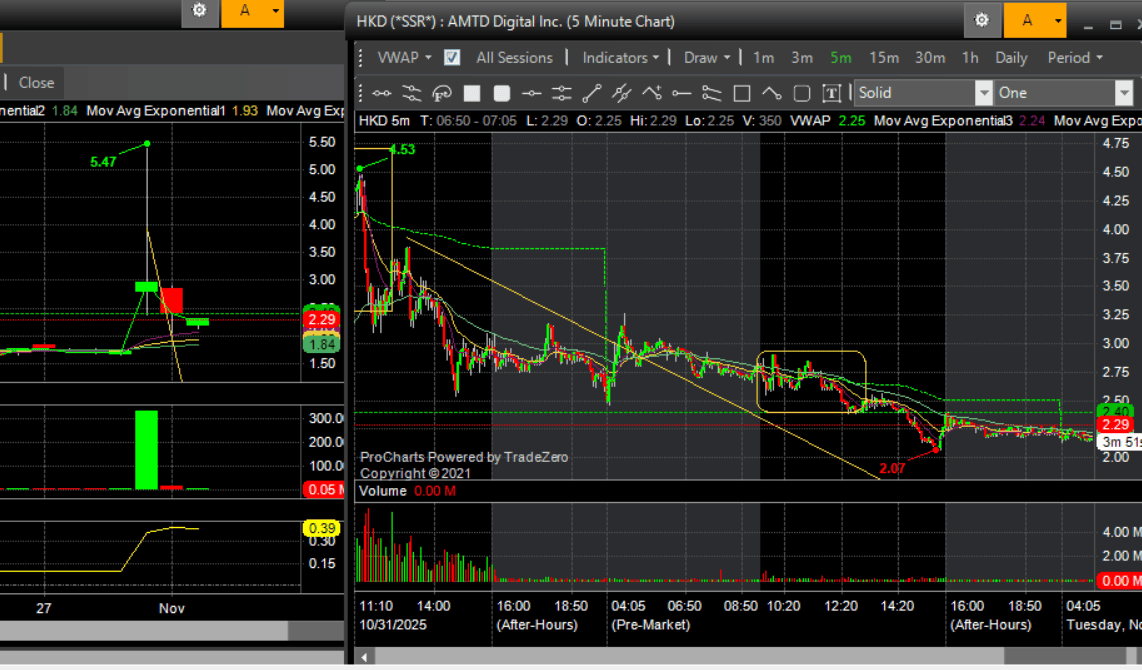Screen dimensions: 1142x670
Task: Click the 4.53 high annotation
Action: click(402, 149)
